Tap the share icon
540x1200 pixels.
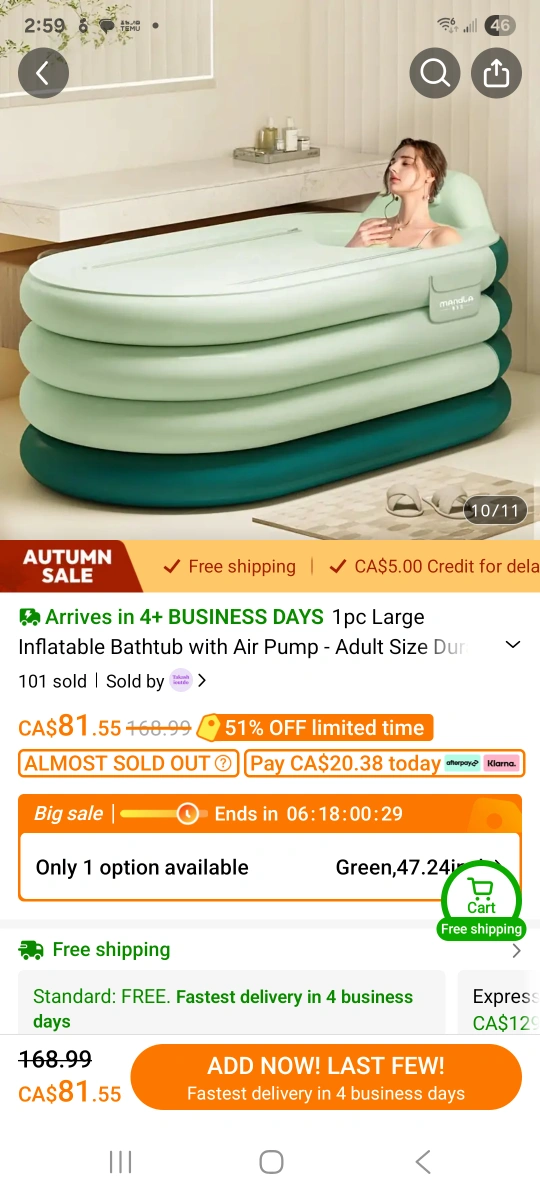click(x=497, y=73)
